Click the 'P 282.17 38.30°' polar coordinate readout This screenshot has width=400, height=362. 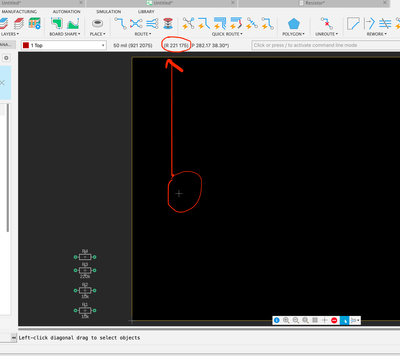click(210, 45)
